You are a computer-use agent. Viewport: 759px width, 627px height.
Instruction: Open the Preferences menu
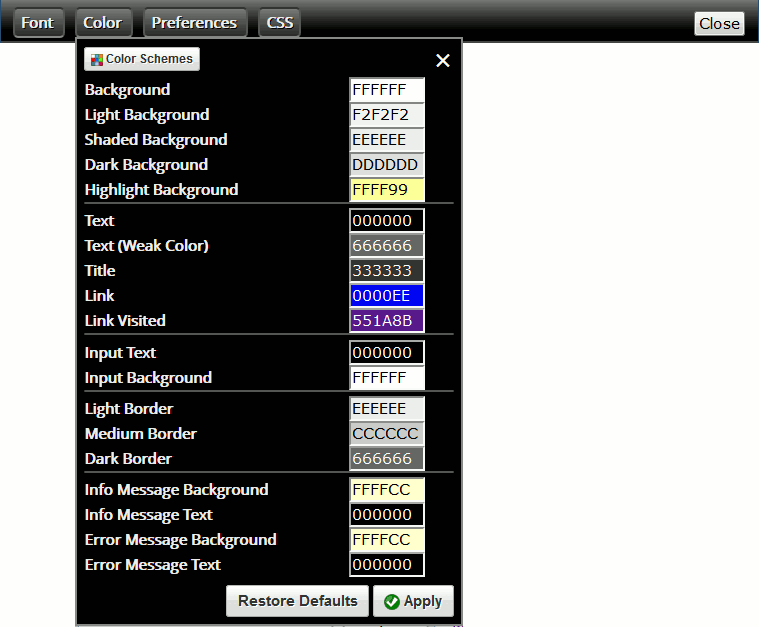pyautogui.click(x=194, y=23)
